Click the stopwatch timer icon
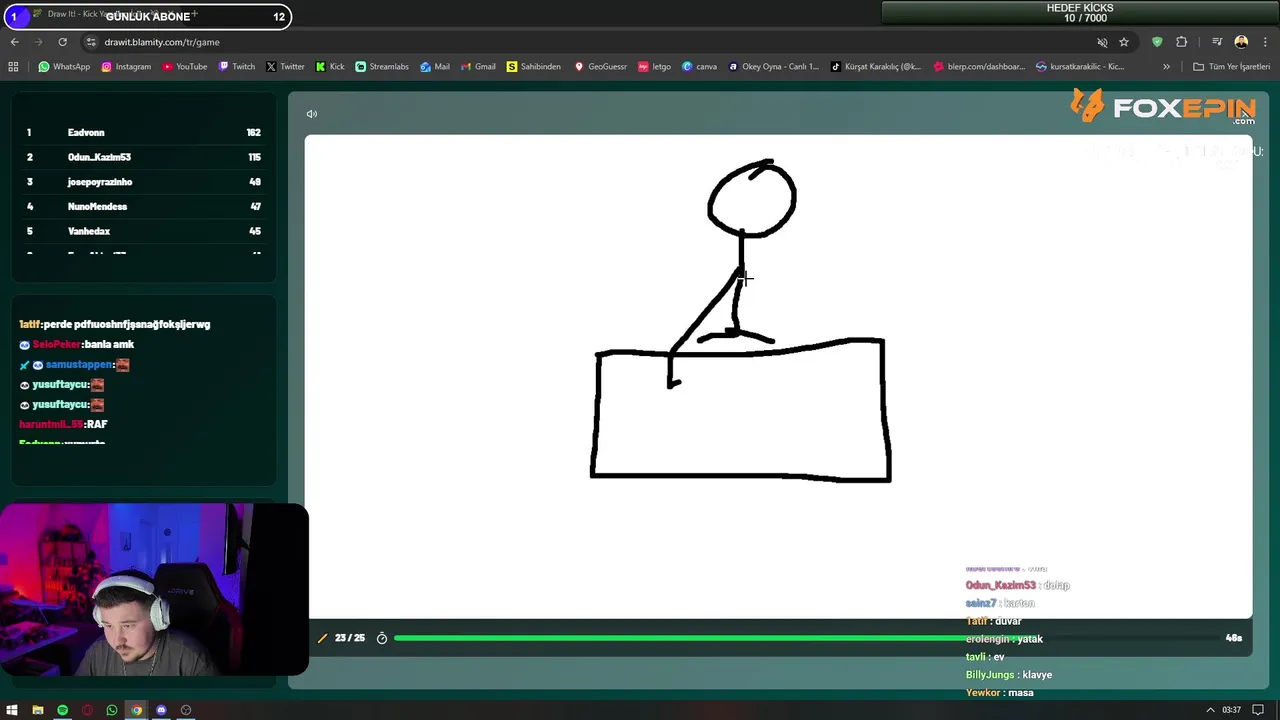This screenshot has width=1280, height=720. pos(382,638)
